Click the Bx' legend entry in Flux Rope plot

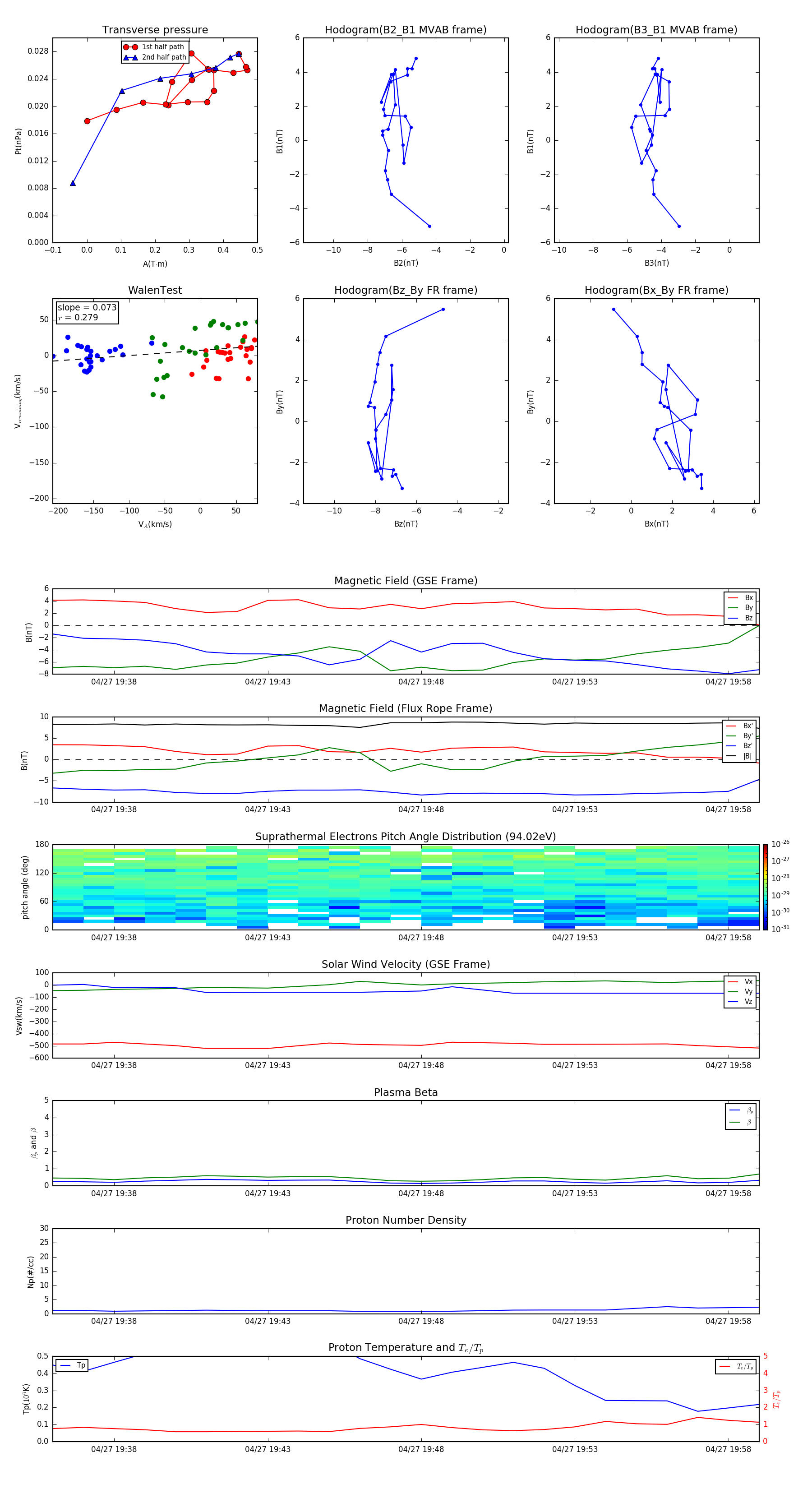[739, 726]
